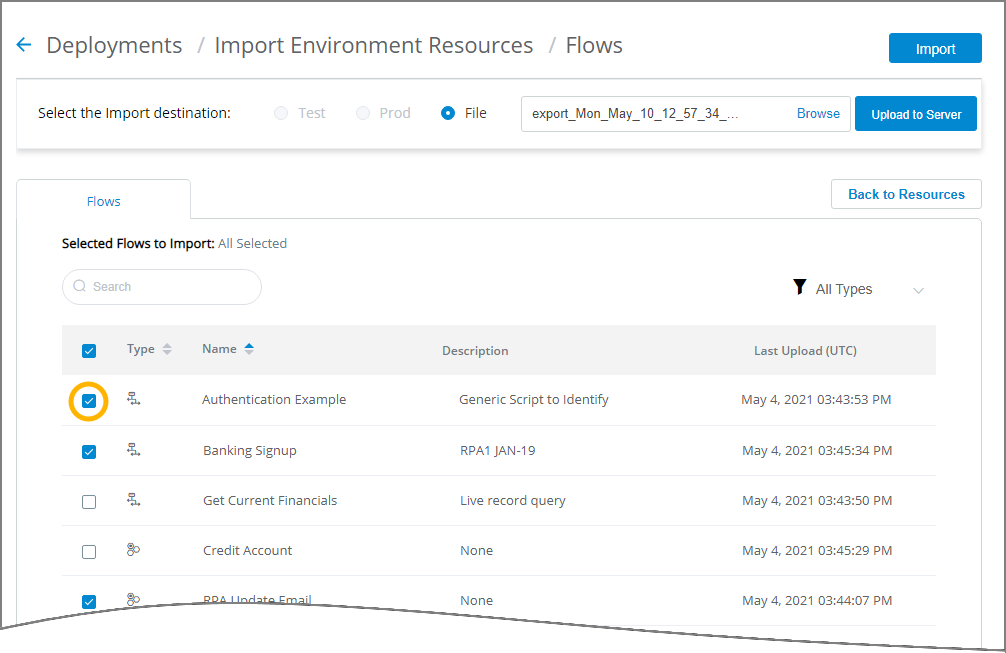Click the Generic Script to Identify description

[534, 400]
